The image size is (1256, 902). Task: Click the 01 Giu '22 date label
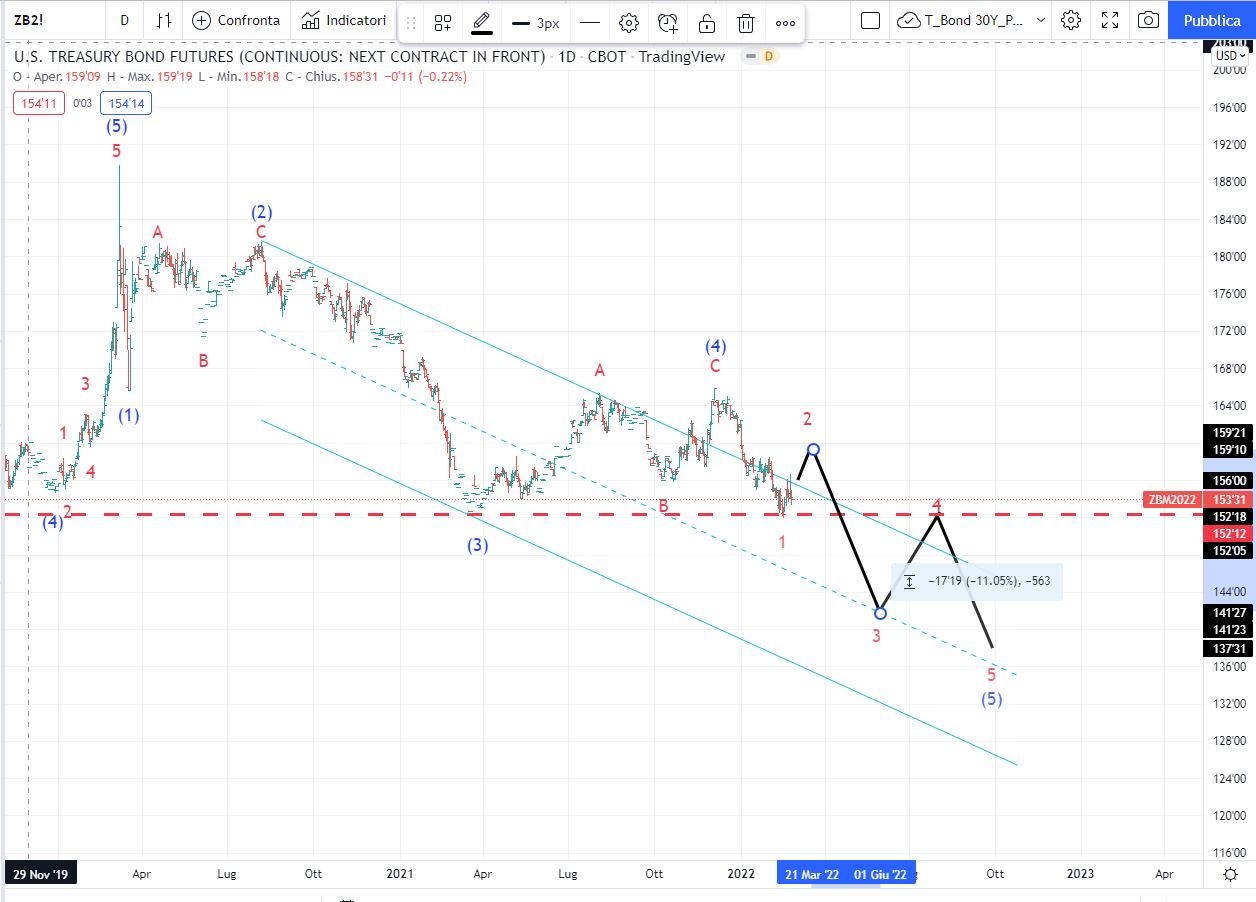coord(880,874)
